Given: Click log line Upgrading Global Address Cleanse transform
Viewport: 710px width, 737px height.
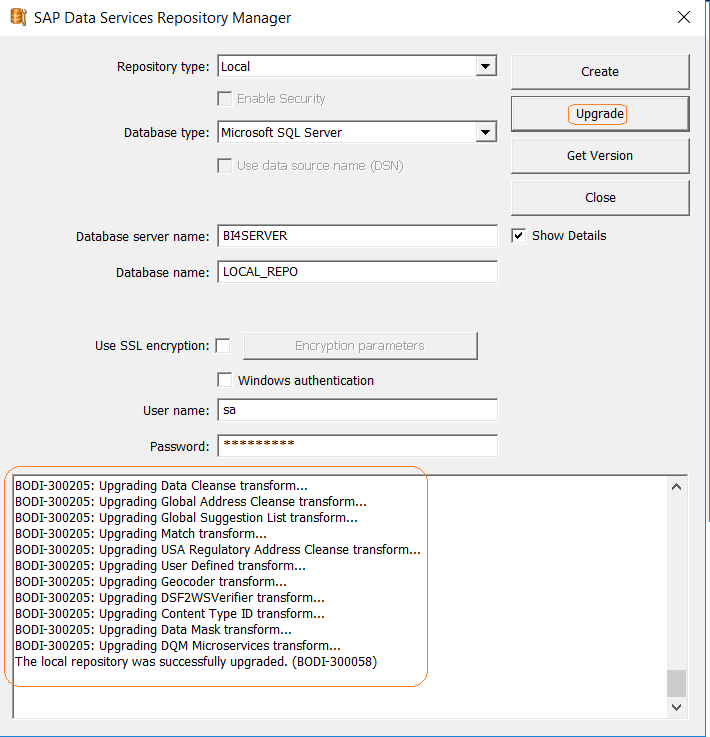Looking at the screenshot, I should (191, 502).
